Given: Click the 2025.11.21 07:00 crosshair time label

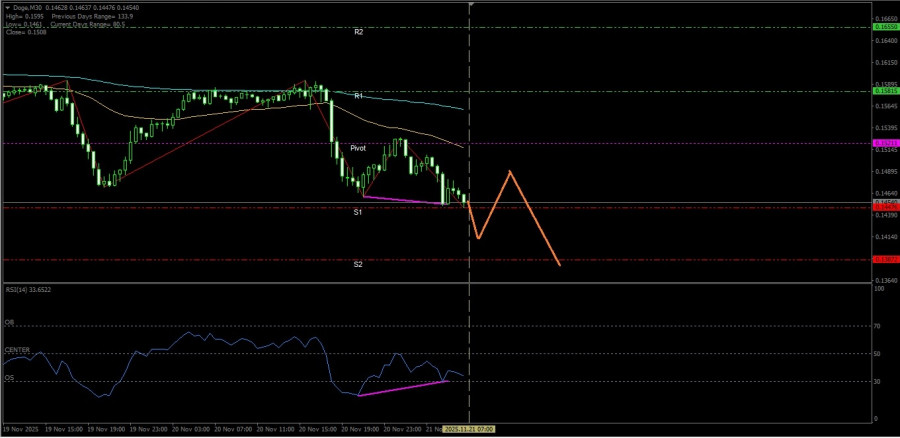Looking at the screenshot, I should tap(470, 429).
